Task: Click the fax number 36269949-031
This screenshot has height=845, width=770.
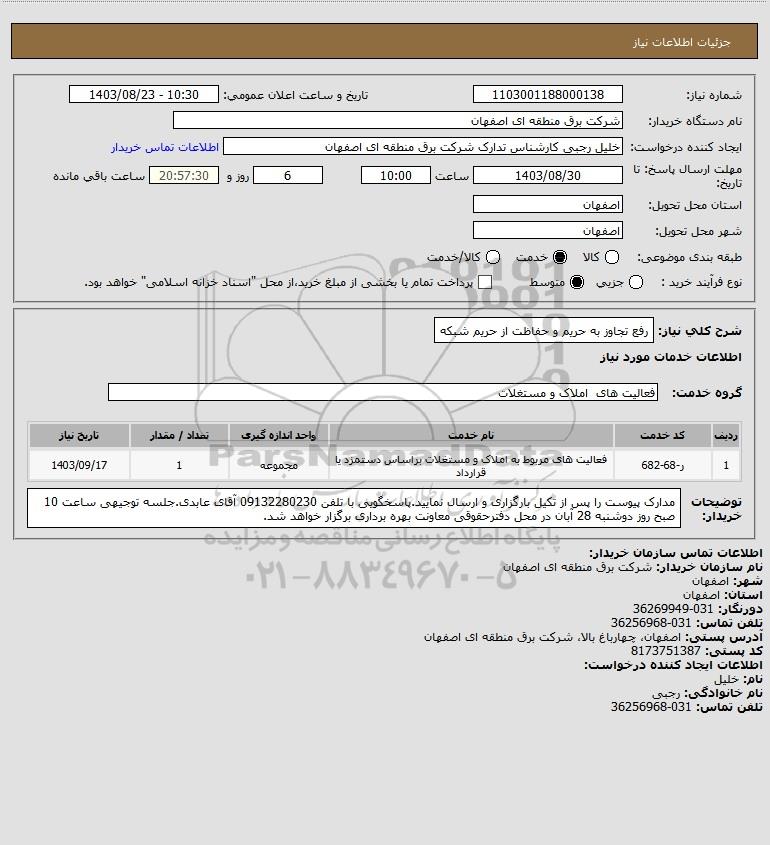Action: pyautogui.click(x=672, y=609)
